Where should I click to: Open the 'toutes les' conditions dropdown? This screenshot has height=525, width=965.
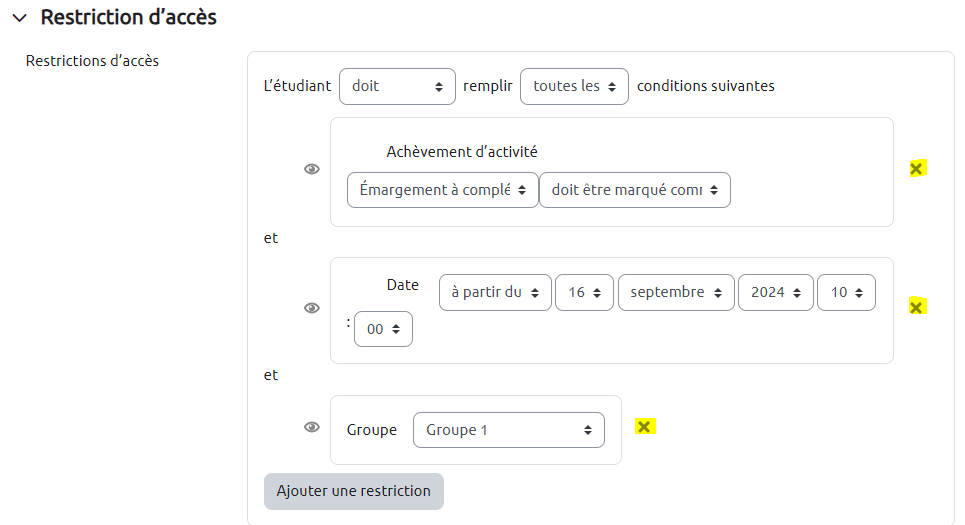[x=574, y=86]
